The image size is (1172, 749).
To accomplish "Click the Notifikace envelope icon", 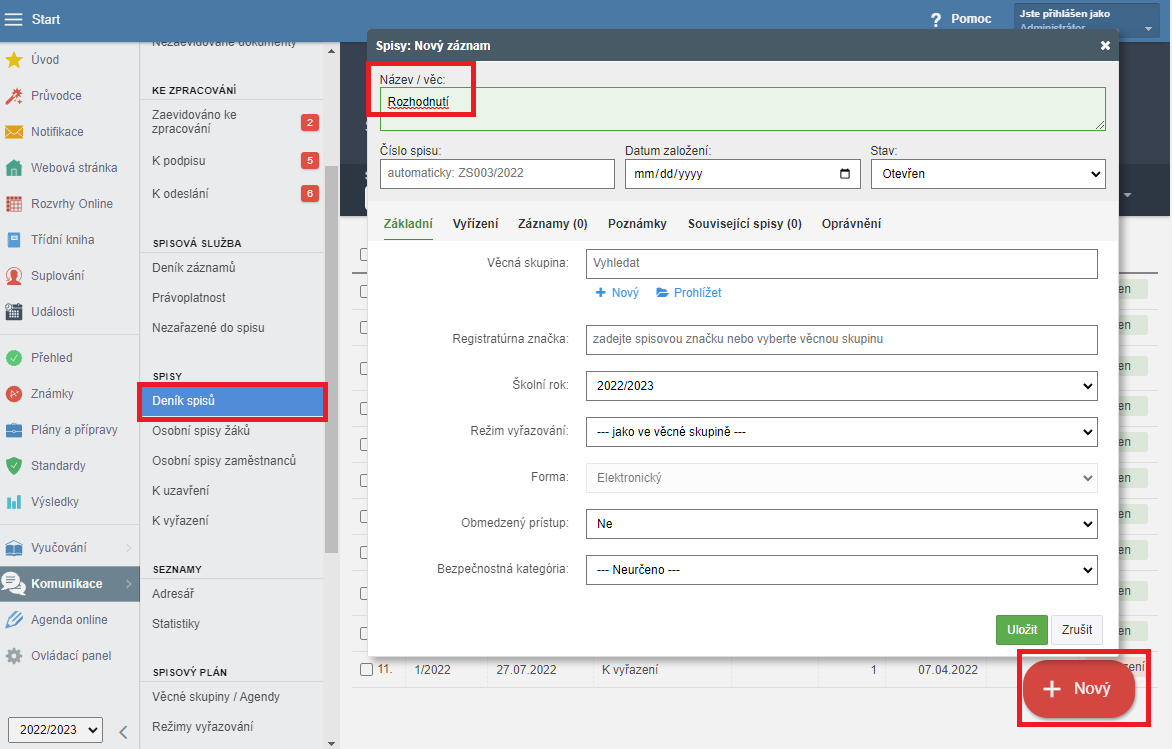I will [x=14, y=132].
